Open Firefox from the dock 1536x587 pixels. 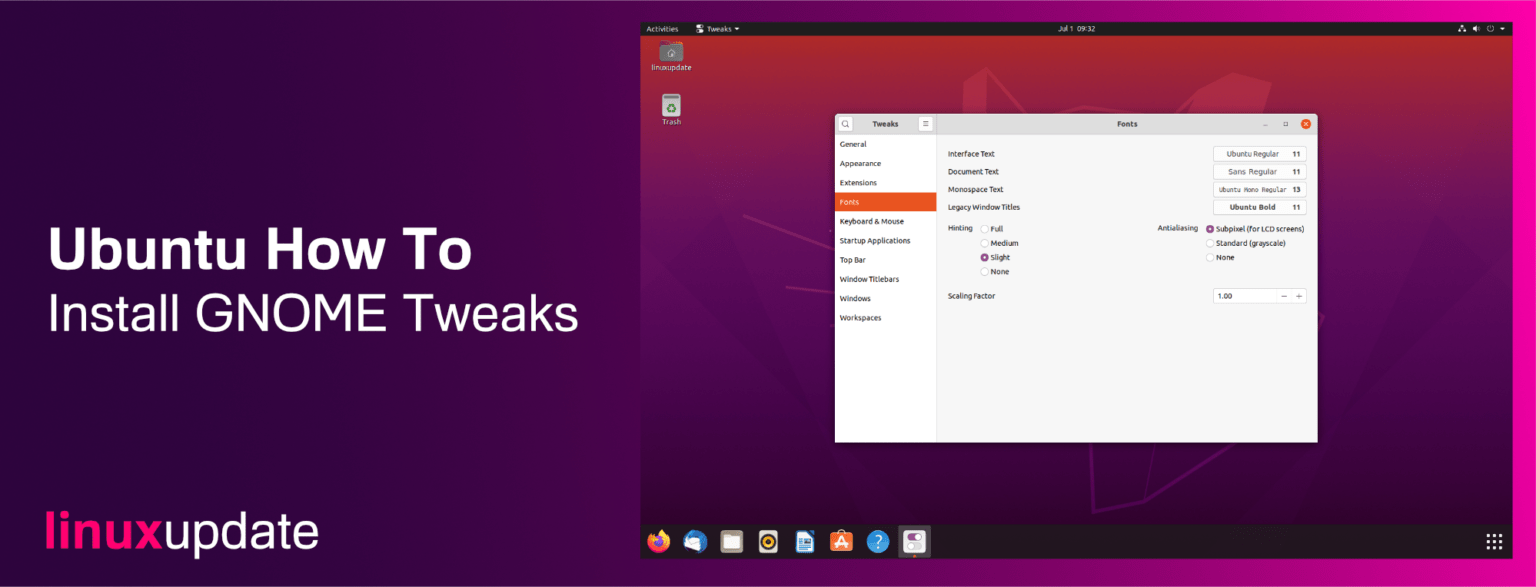click(658, 542)
